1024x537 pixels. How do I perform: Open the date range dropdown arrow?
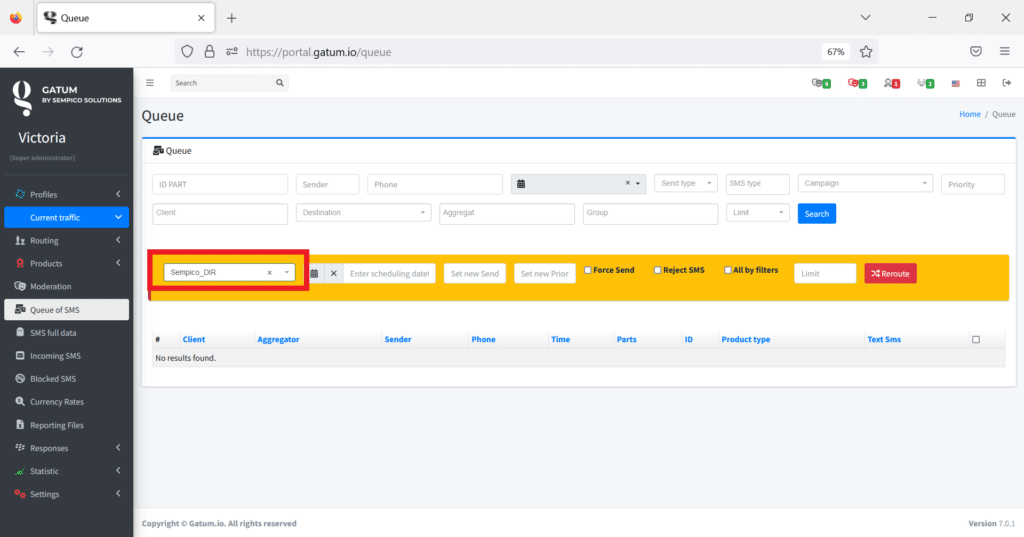(x=638, y=184)
